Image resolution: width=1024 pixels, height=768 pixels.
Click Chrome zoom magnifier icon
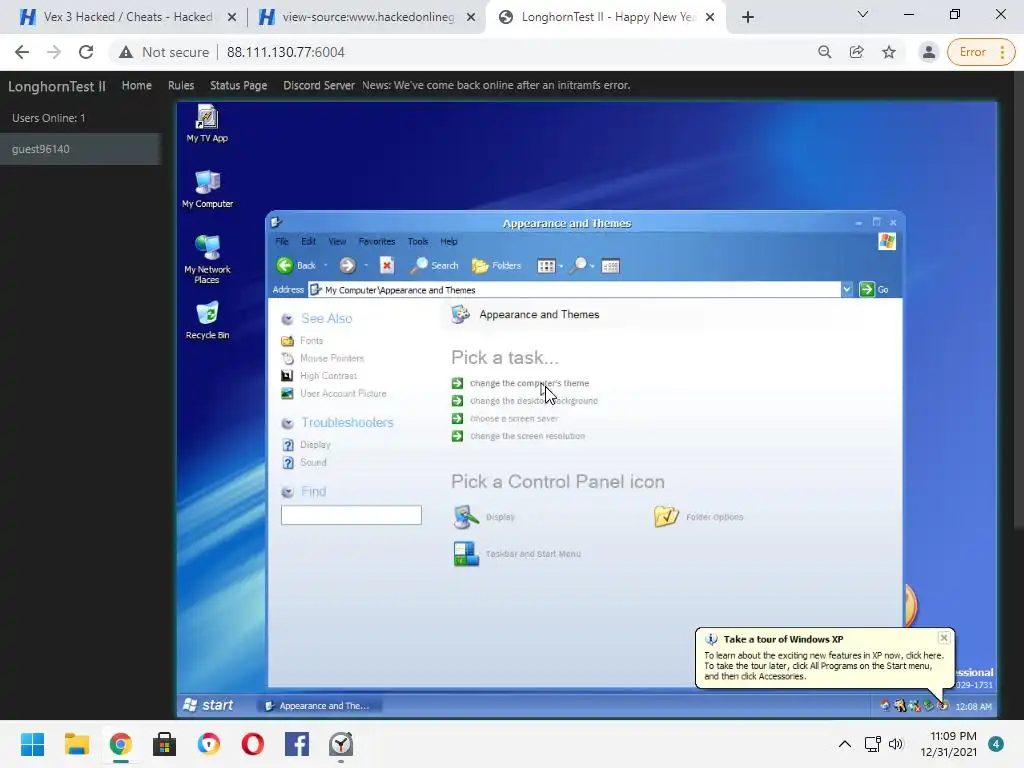tap(825, 52)
